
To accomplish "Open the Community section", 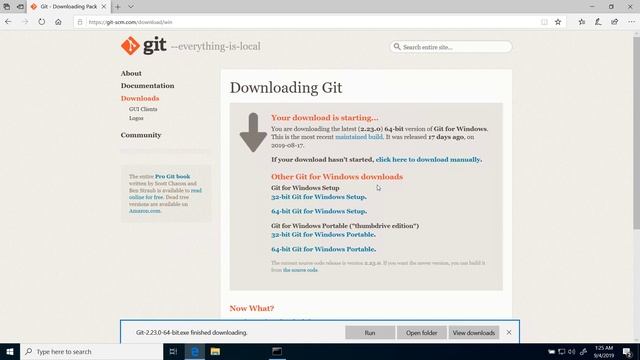I will pyautogui.click(x=141, y=135).
